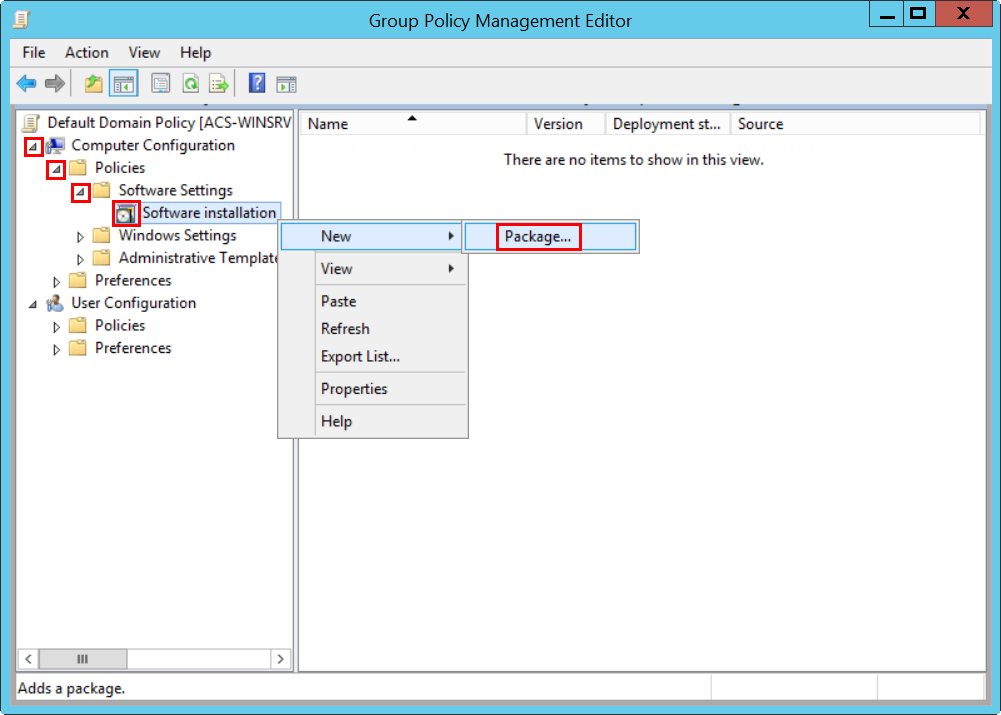Click the Back arrow toolbar icon

[x=27, y=84]
